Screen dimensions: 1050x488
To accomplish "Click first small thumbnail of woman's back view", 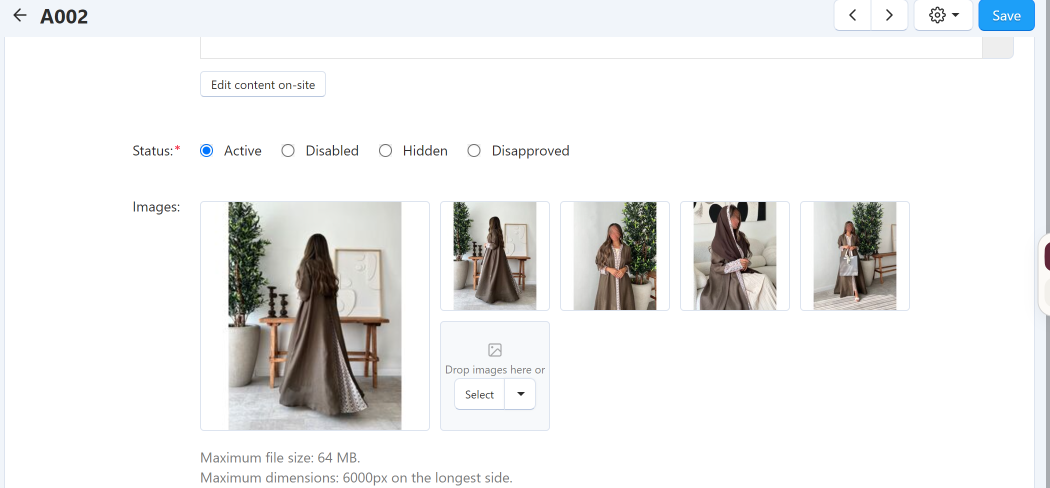I will coord(495,256).
